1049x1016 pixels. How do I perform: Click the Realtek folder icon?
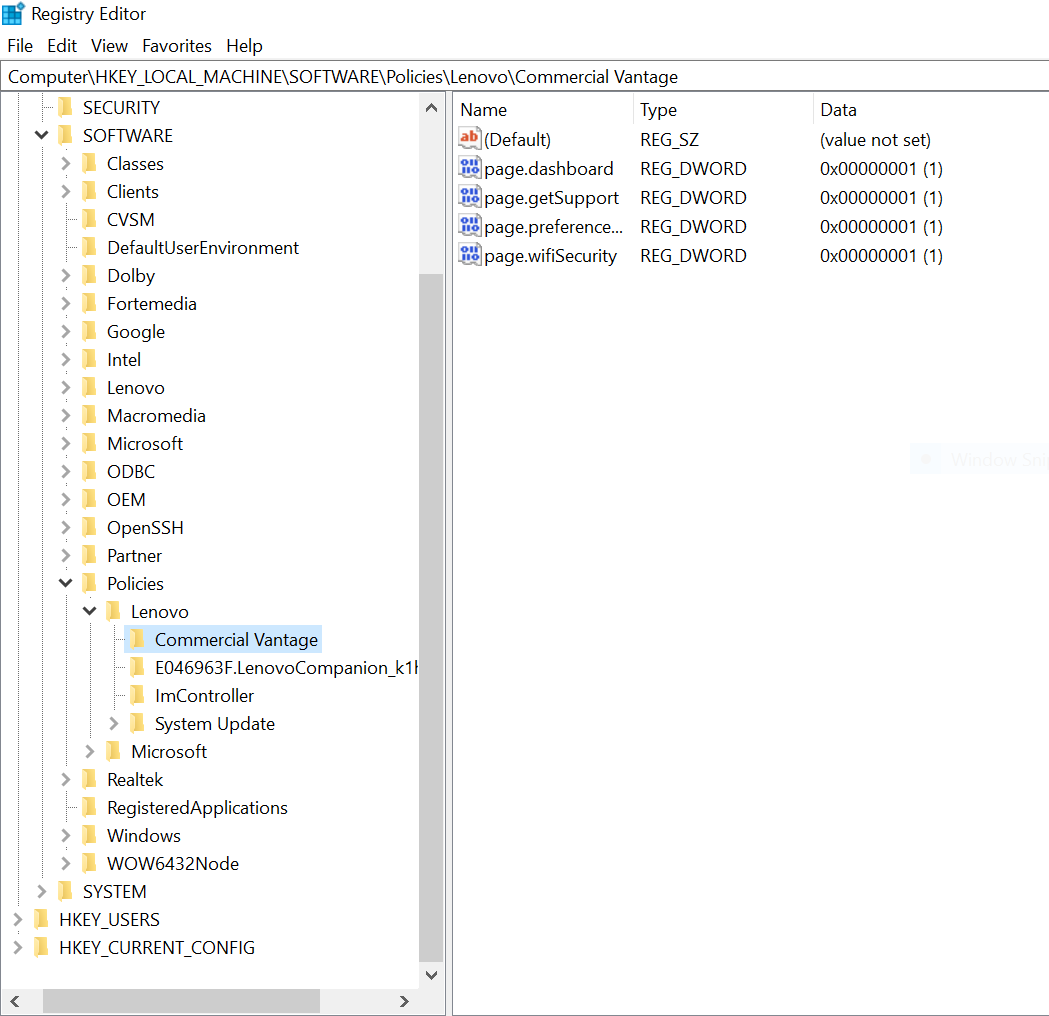click(x=90, y=779)
